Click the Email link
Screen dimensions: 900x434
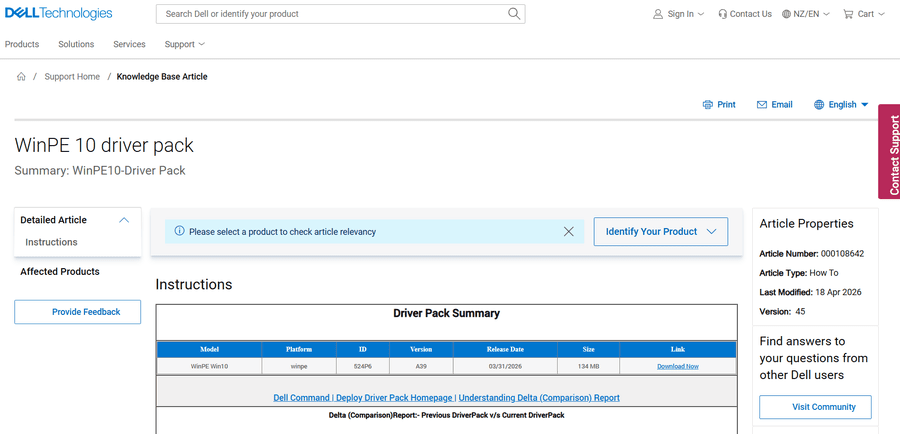[x=782, y=104]
